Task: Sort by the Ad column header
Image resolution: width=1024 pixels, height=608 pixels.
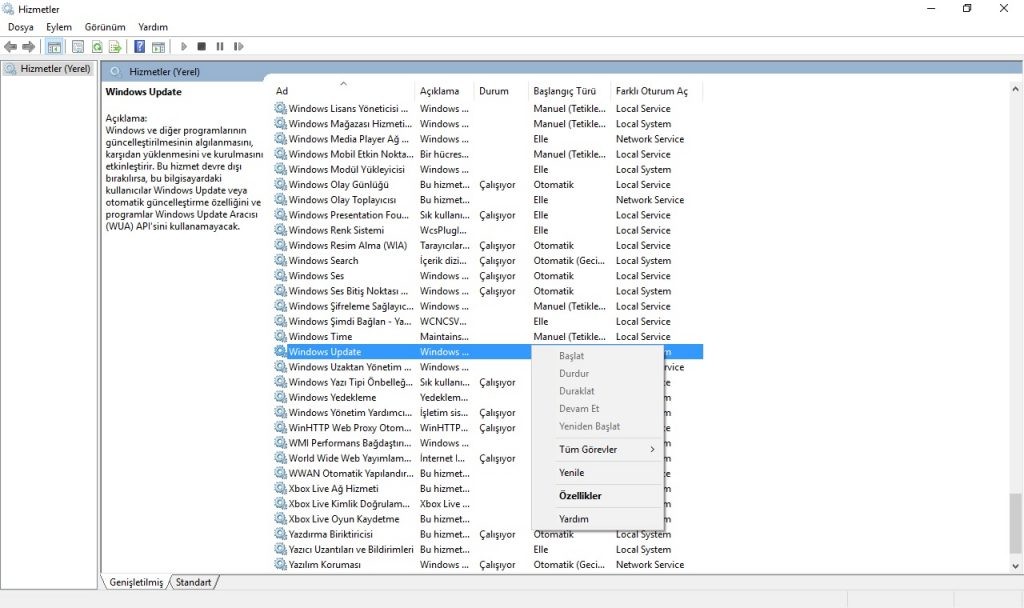Action: pyautogui.click(x=344, y=91)
